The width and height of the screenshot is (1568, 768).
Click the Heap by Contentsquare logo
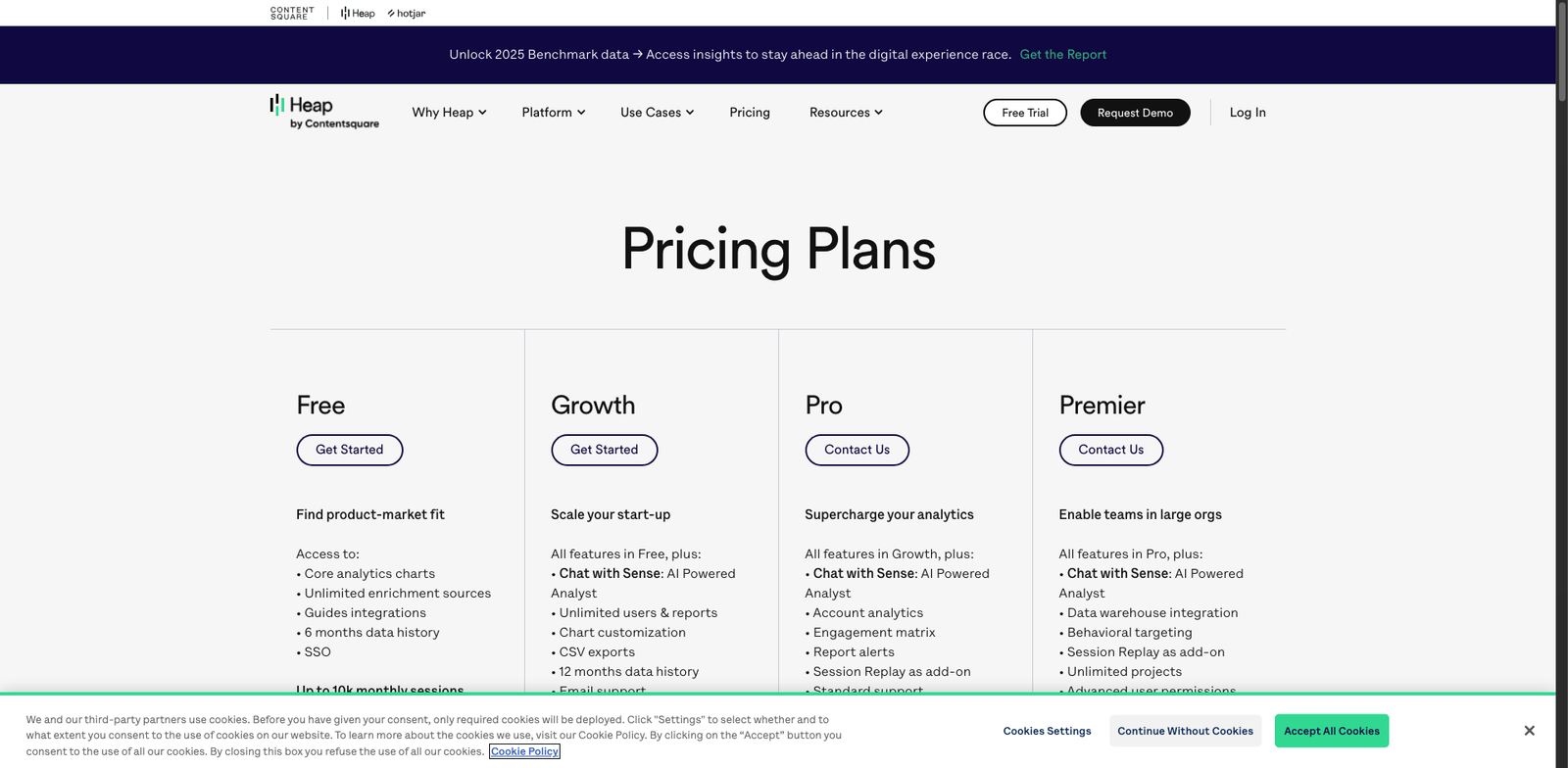pos(323,112)
